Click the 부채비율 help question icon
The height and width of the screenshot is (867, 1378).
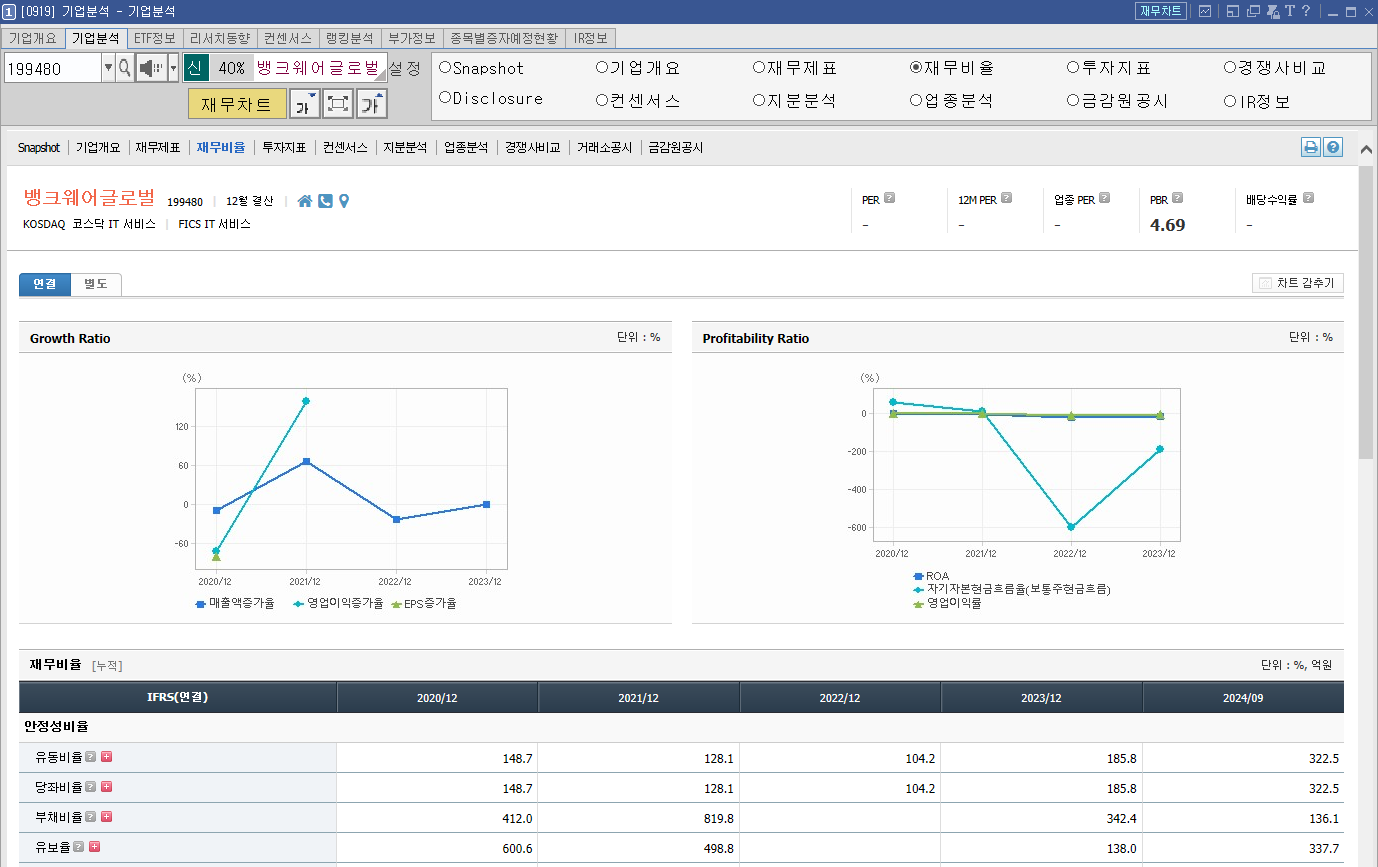point(90,816)
